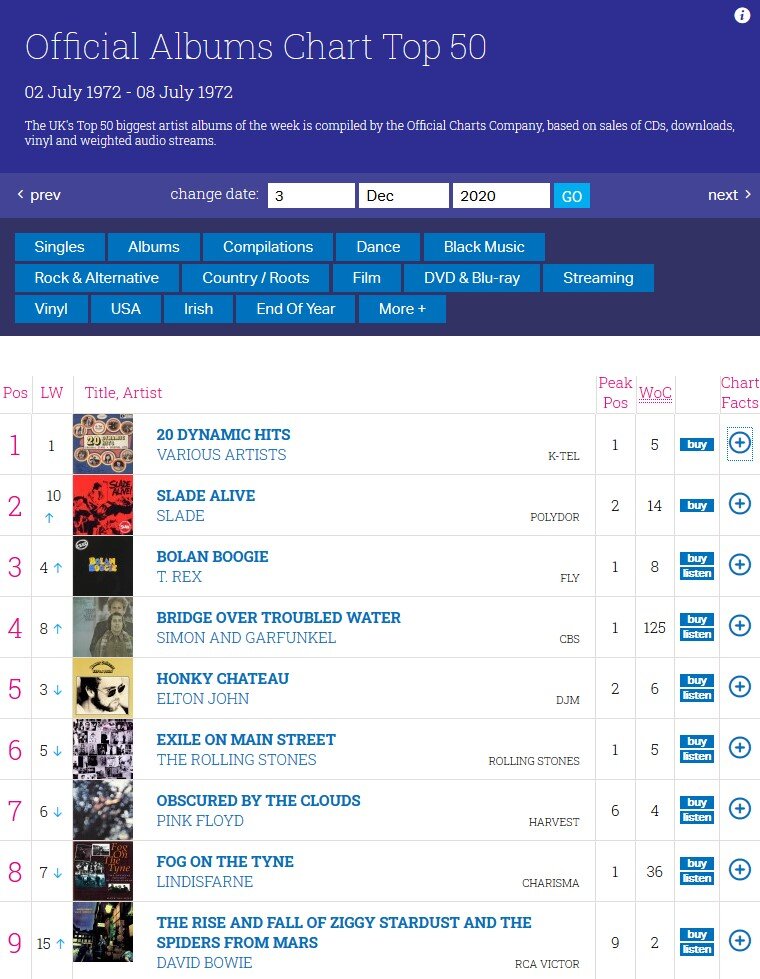The height and width of the screenshot is (979, 760).
Task: Open the ELTON JOHN artist link
Action: (x=202, y=699)
